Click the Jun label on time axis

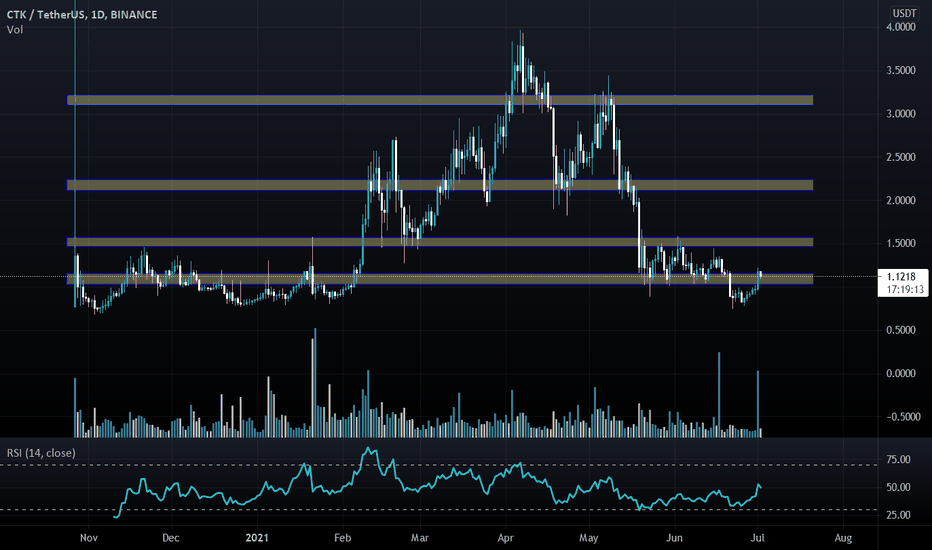coord(674,538)
